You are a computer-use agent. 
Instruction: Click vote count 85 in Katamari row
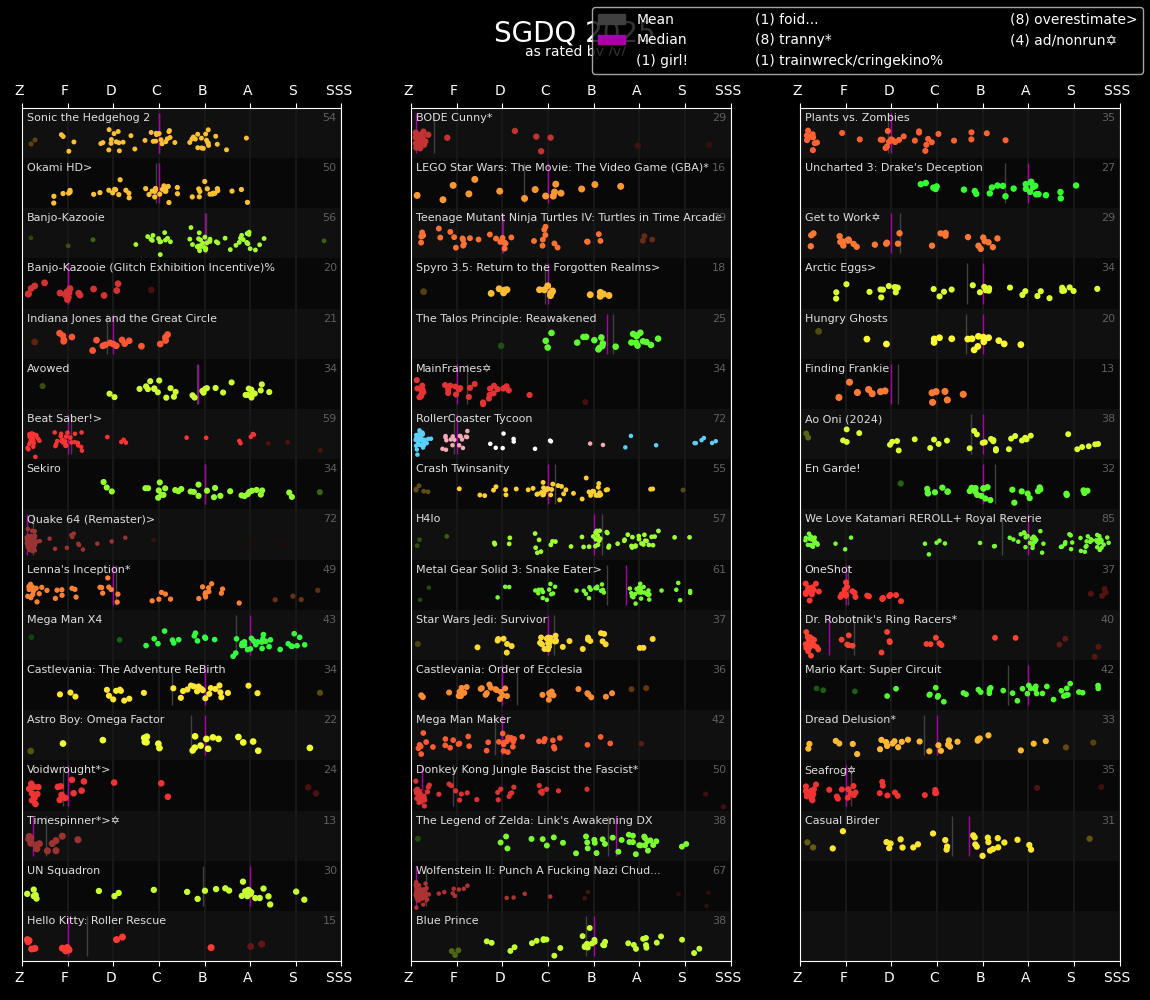(x=1107, y=519)
